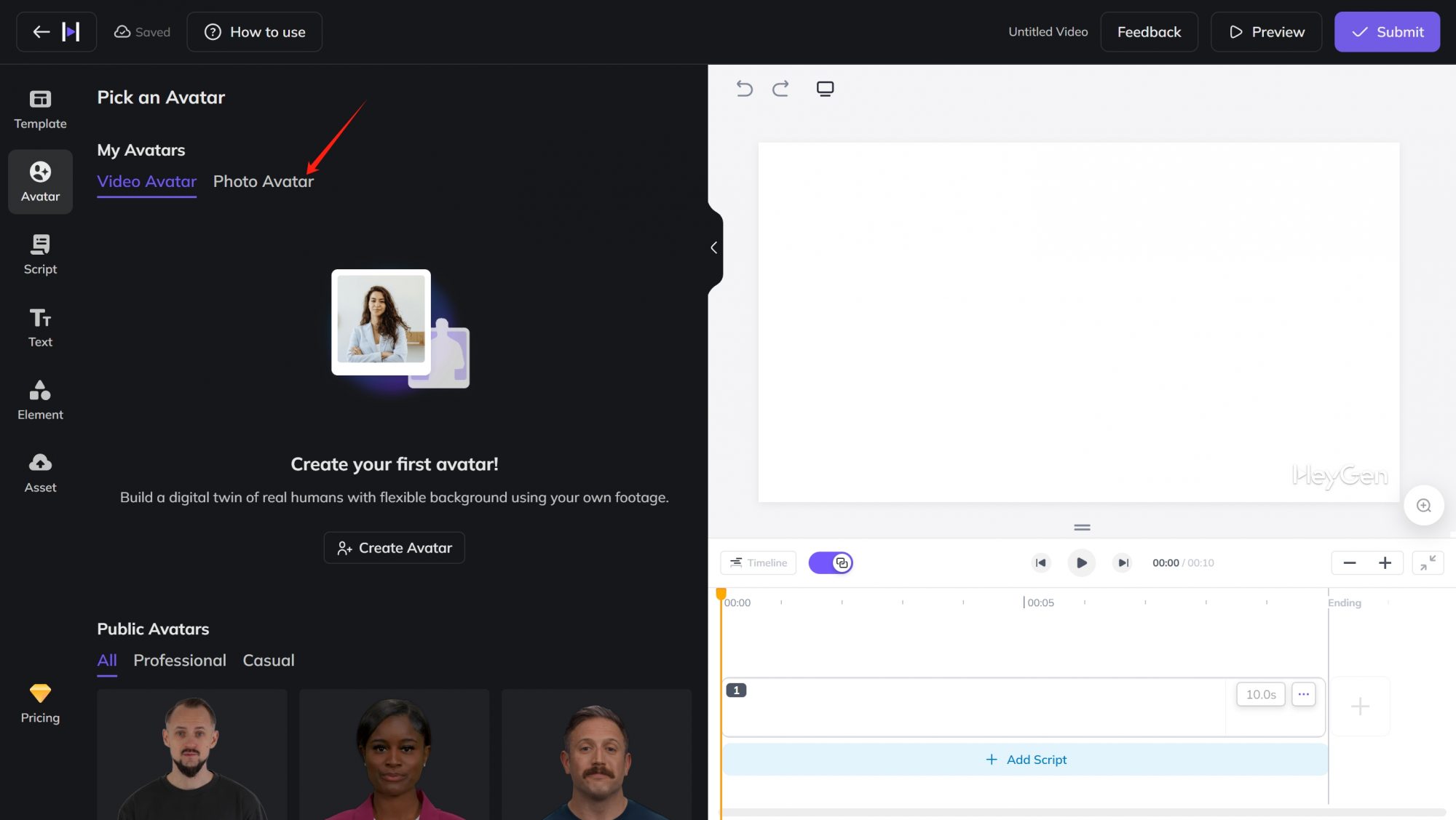
Task: Click the Ending marker label
Action: [1344, 602]
